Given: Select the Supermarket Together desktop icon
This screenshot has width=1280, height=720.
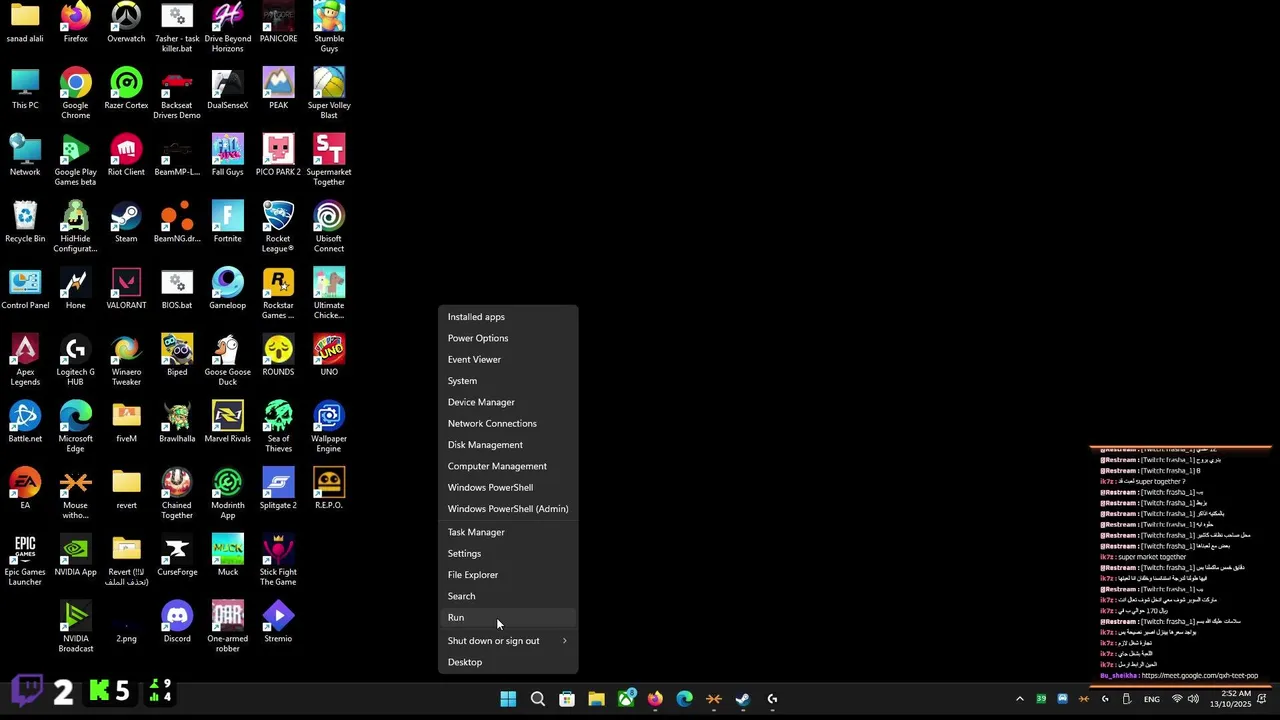Looking at the screenshot, I should [329, 160].
